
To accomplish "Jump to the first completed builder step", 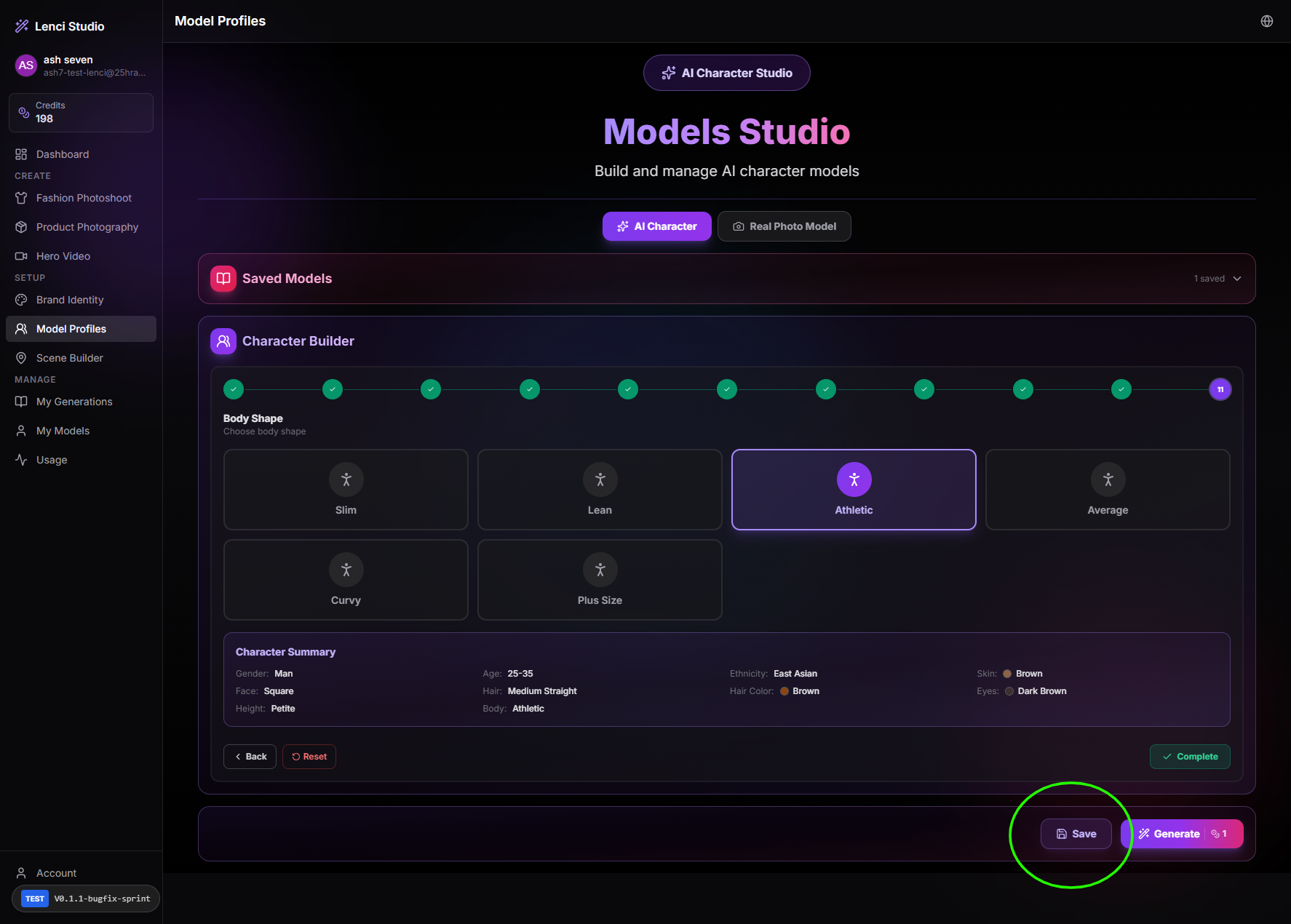I will (x=234, y=389).
